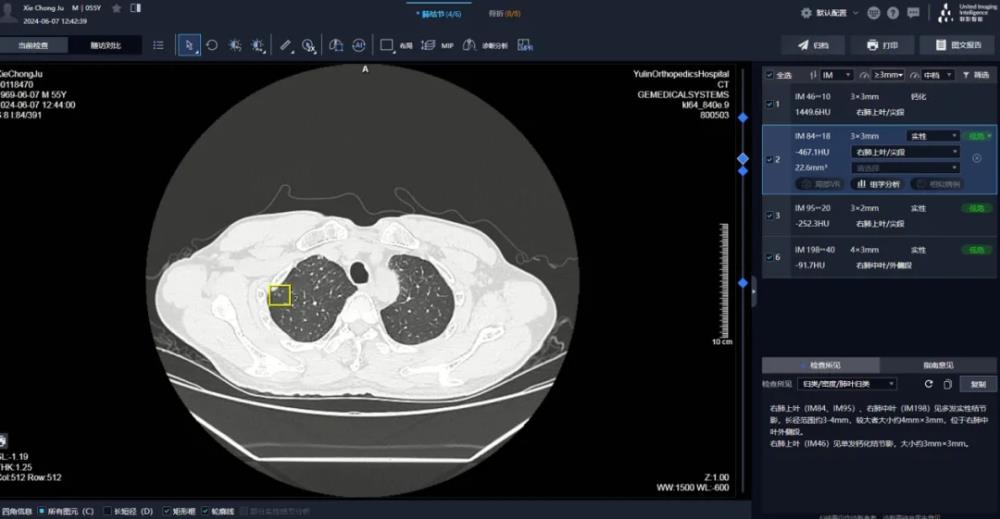The image size is (1000, 519).
Task: Uncheck nodule 3 checkbox in the list
Action: pyautogui.click(x=768, y=215)
